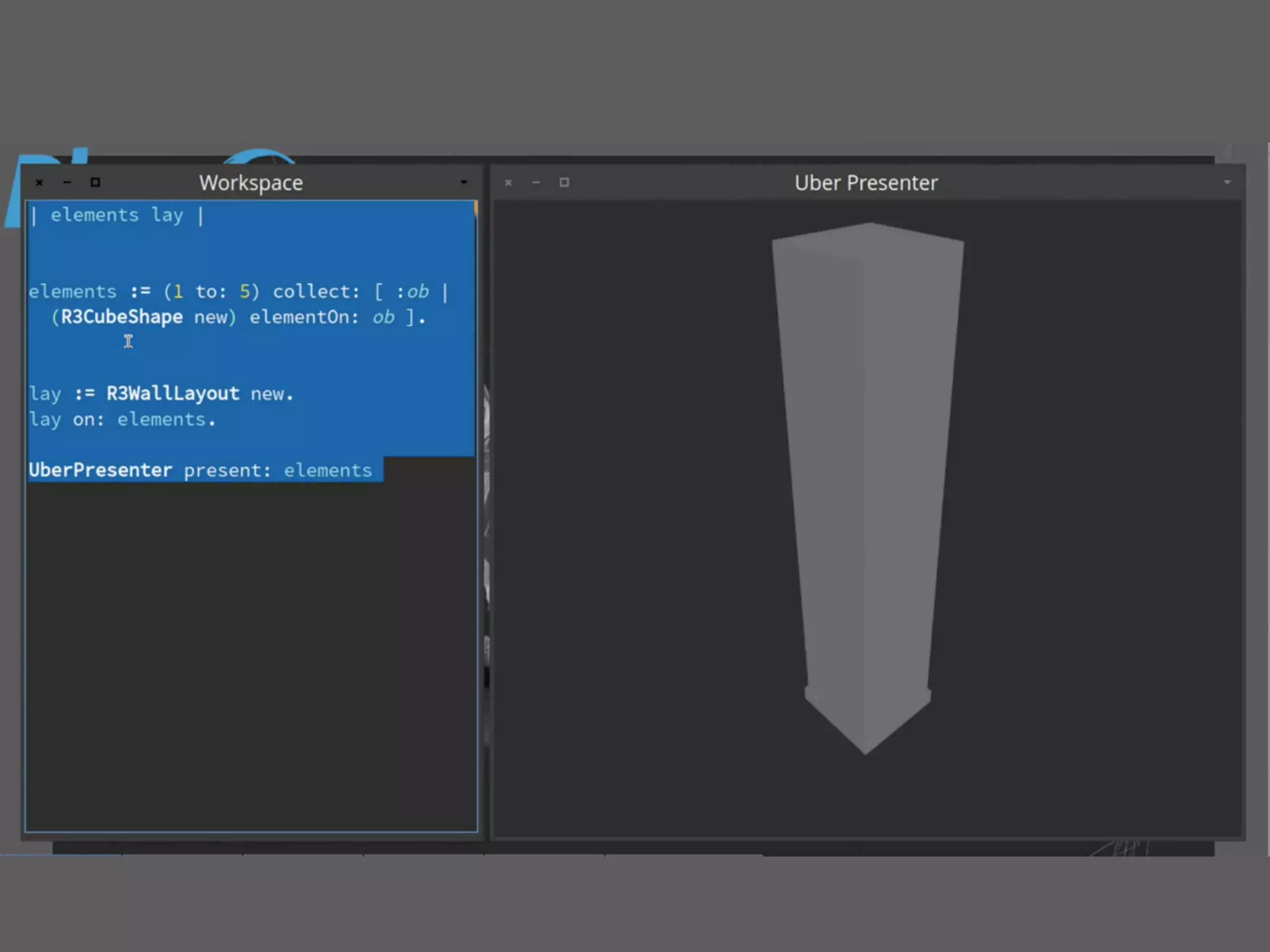This screenshot has height=952, width=1270.
Task: Click the Workspace title bar text
Action: tap(251, 183)
